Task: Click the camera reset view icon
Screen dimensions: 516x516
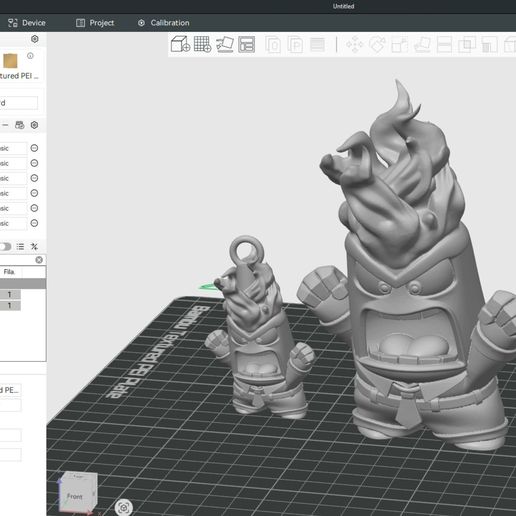Action: [x=124, y=508]
